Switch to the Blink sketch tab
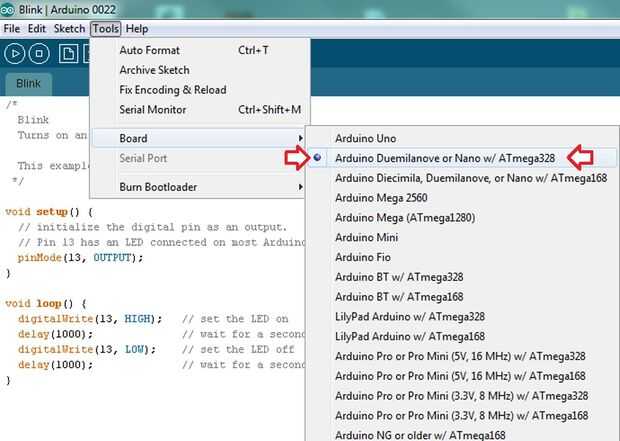The image size is (620, 441). point(28,83)
